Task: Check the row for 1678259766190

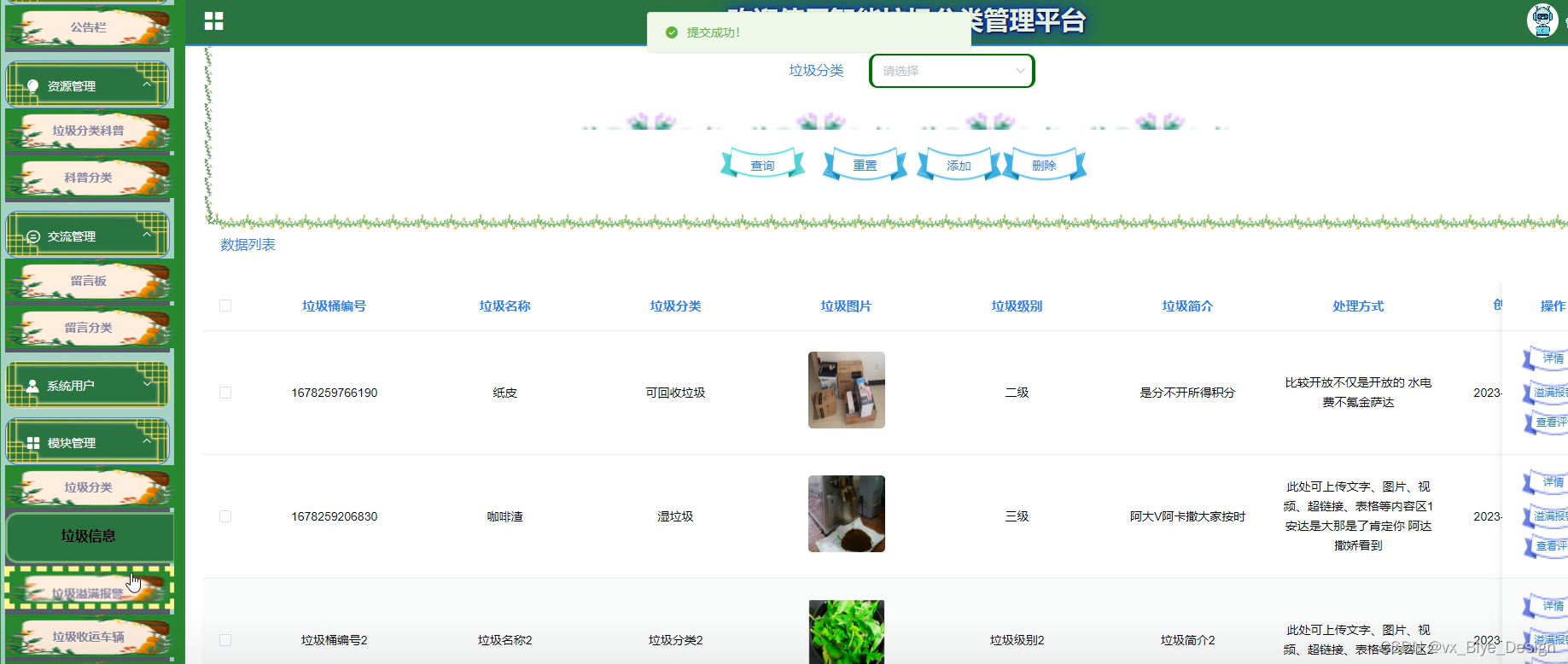Action: [225, 393]
